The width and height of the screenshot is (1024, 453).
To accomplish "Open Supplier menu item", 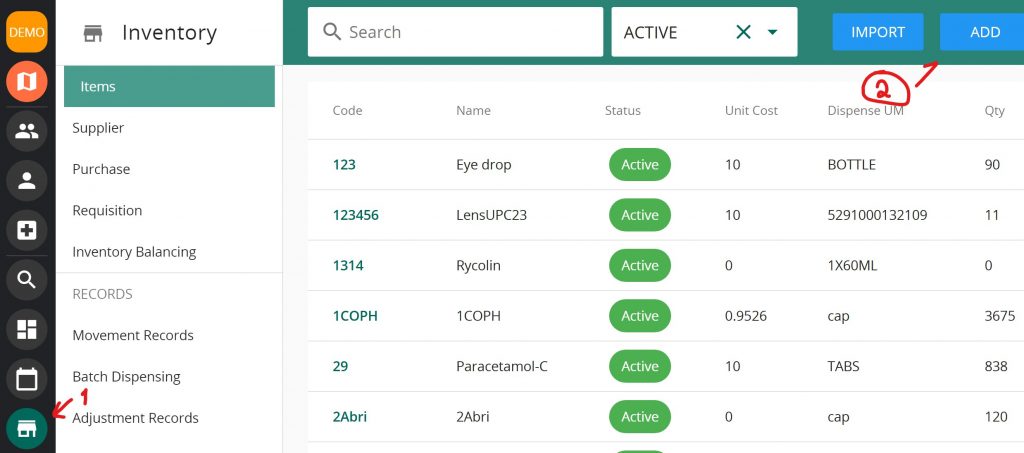I will click(x=98, y=128).
